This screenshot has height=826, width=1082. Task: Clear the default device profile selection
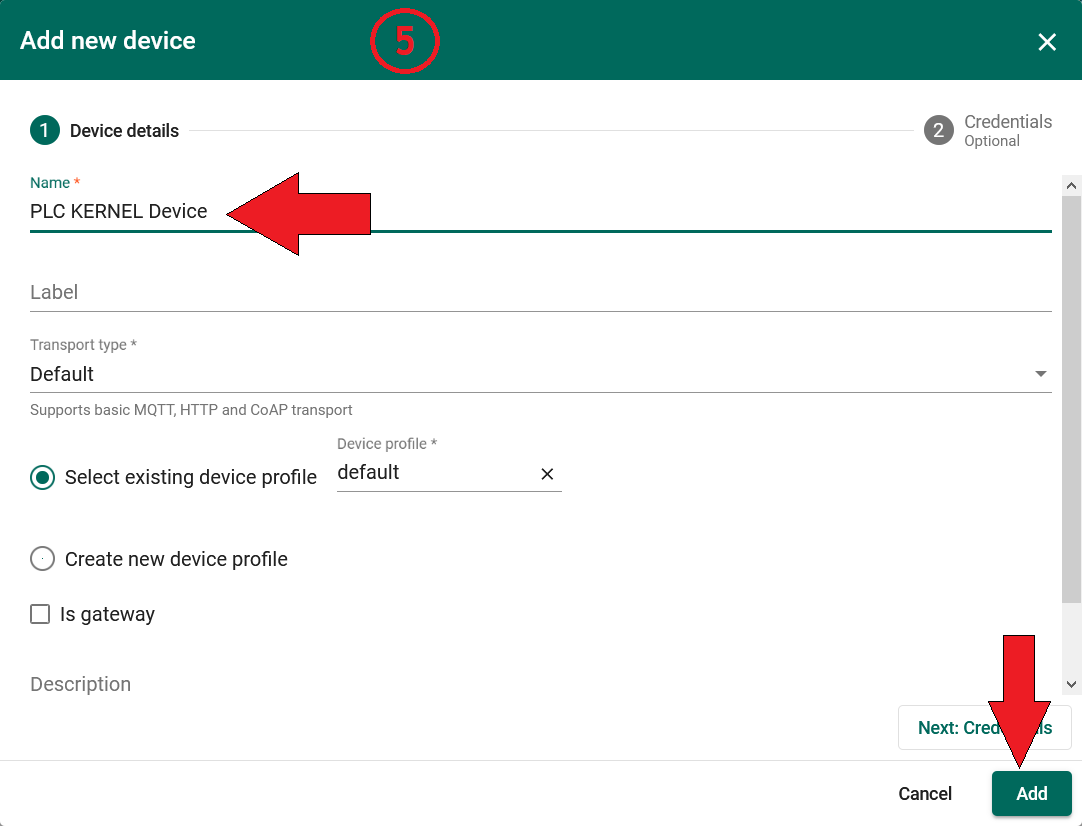(547, 474)
